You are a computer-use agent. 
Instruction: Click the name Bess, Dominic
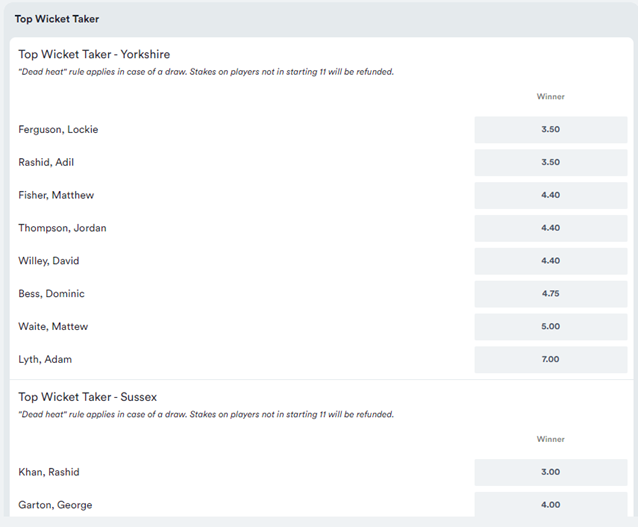click(51, 294)
